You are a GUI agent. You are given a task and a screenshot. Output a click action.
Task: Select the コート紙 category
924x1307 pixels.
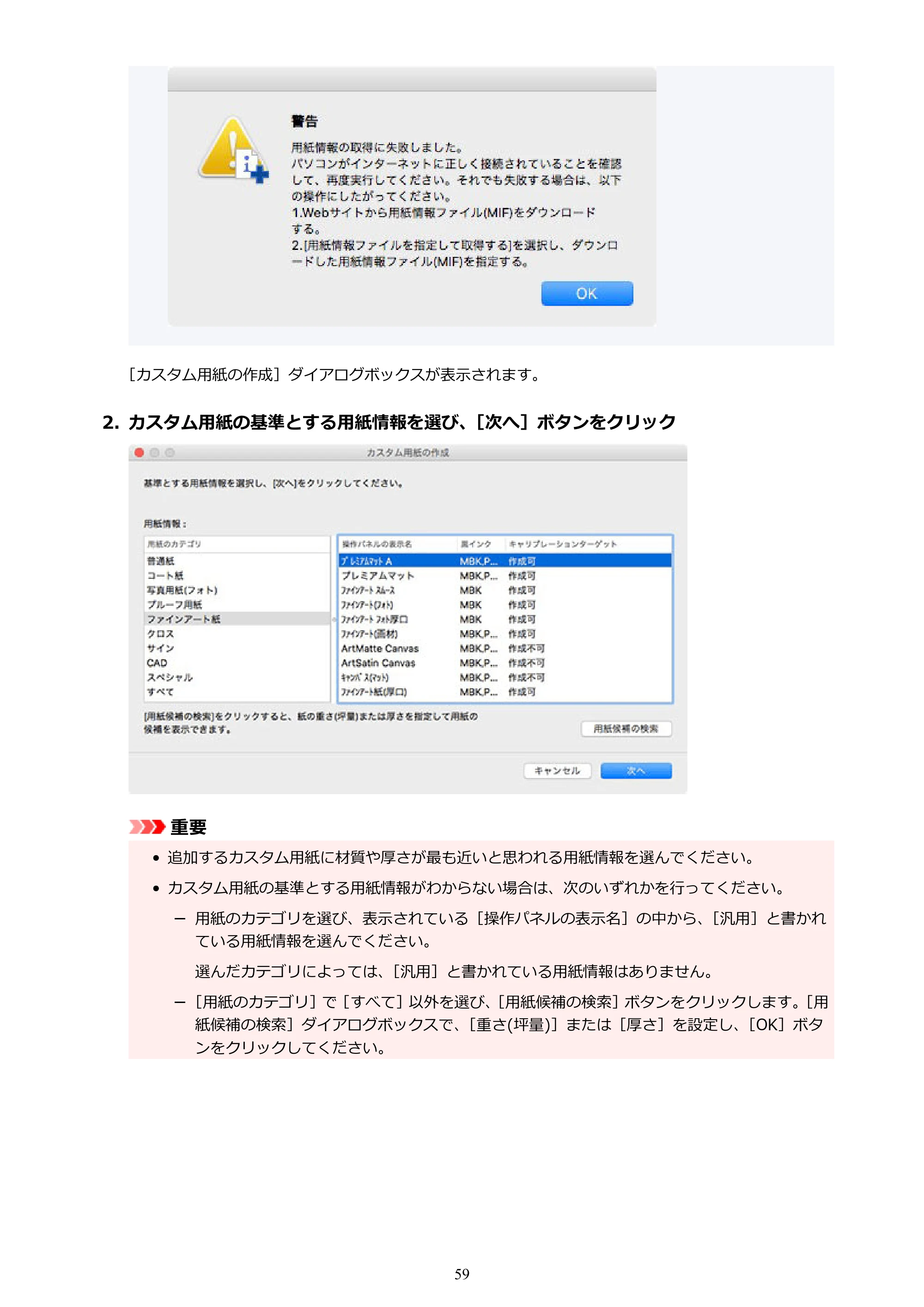[x=237, y=575]
